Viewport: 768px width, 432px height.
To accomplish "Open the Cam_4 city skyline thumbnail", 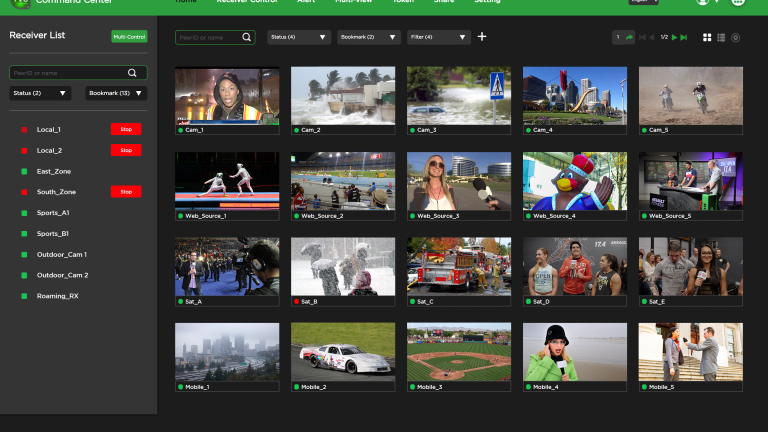I will 575,96.
